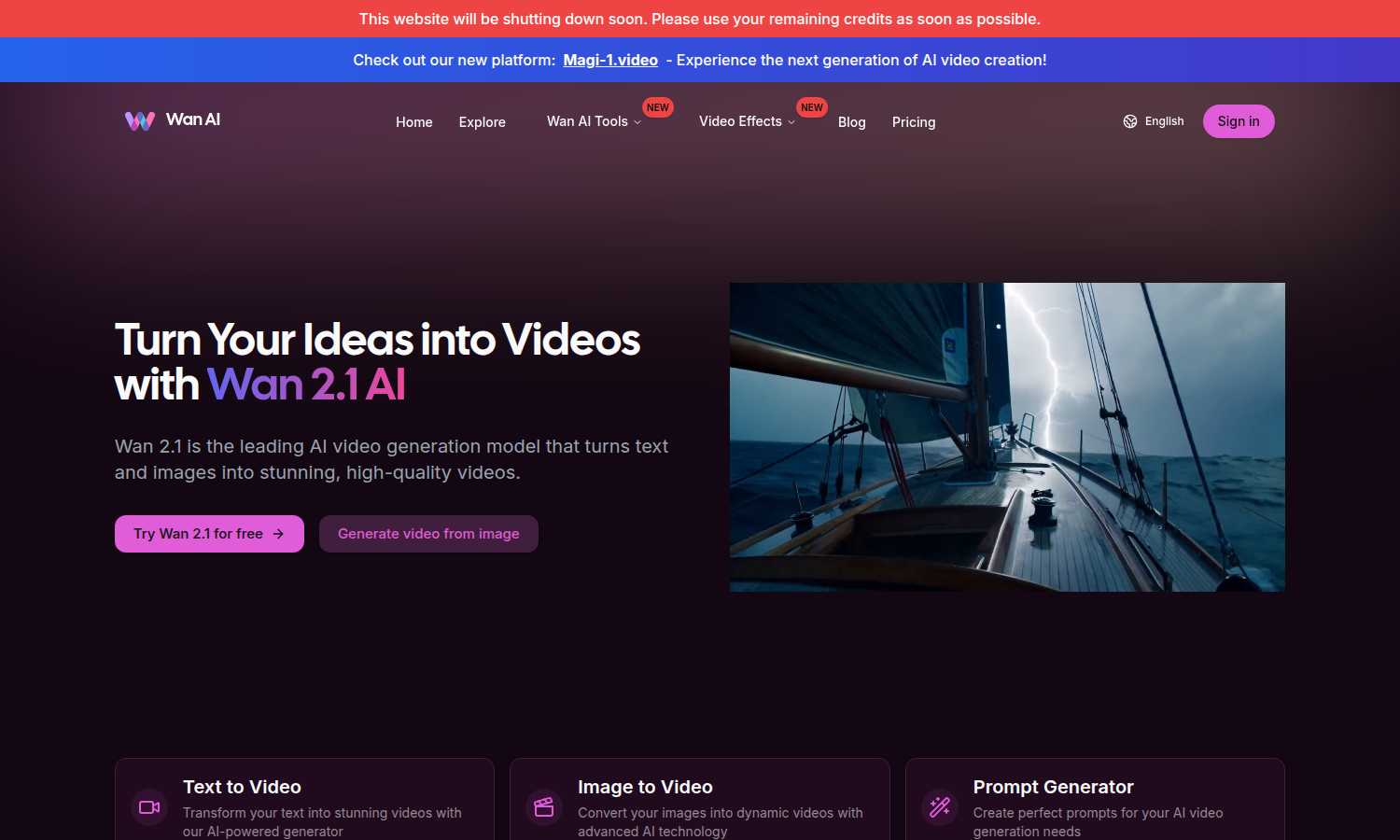Image resolution: width=1400 pixels, height=840 pixels.
Task: Click the 'Wan 2.1 AI' gradient heading text
Action: pos(306,385)
